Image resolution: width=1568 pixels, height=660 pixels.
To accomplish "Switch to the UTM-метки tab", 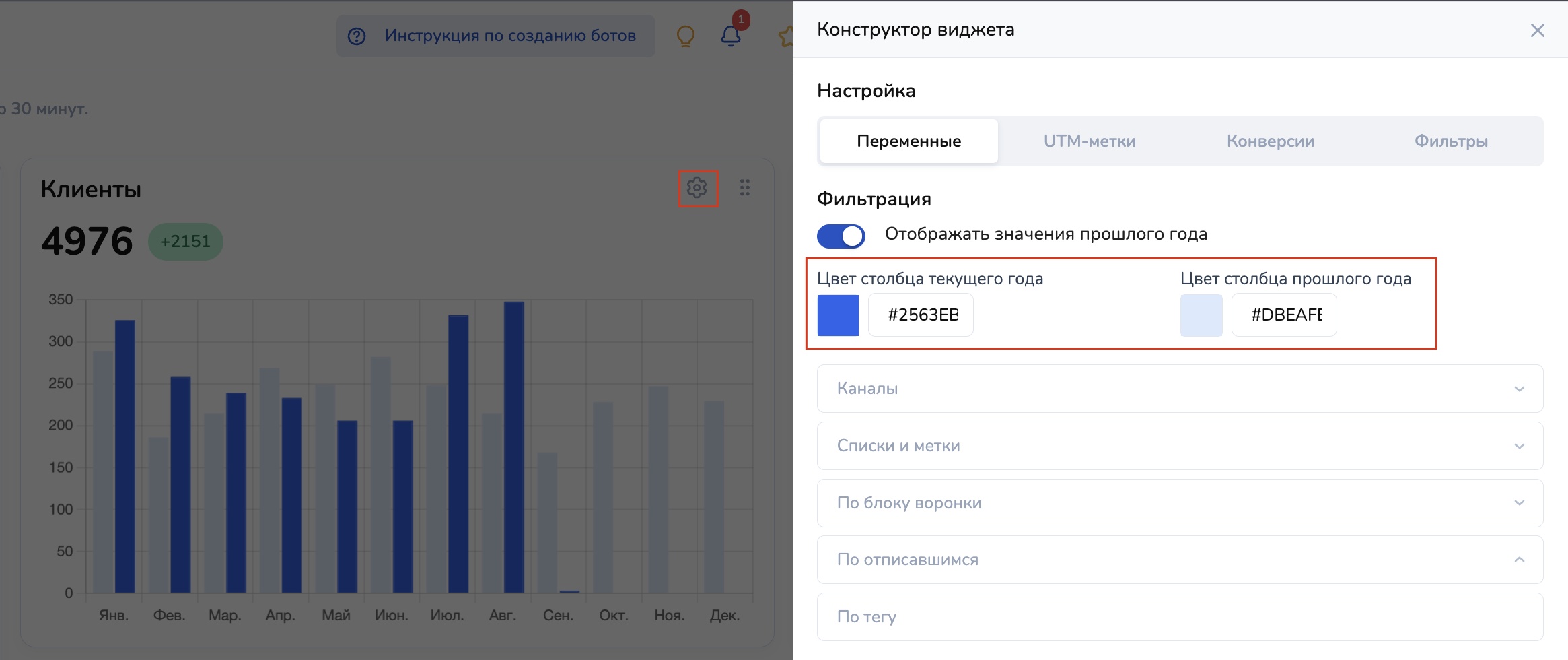I will (x=1089, y=141).
